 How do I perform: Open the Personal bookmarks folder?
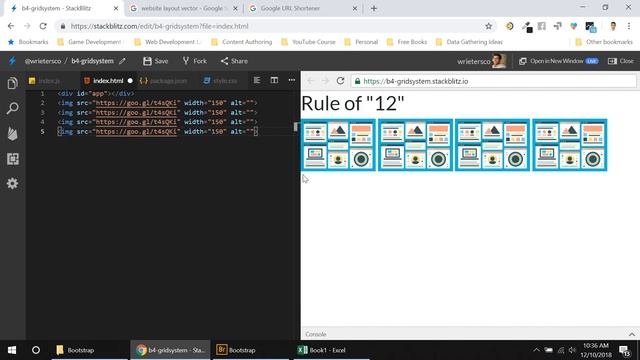pyautogui.click(x=361, y=42)
